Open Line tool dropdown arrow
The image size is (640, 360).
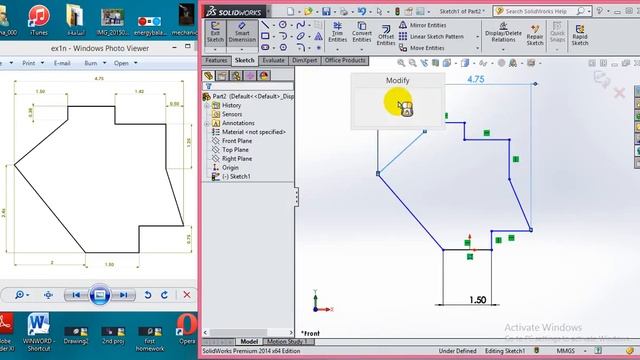[274, 25]
